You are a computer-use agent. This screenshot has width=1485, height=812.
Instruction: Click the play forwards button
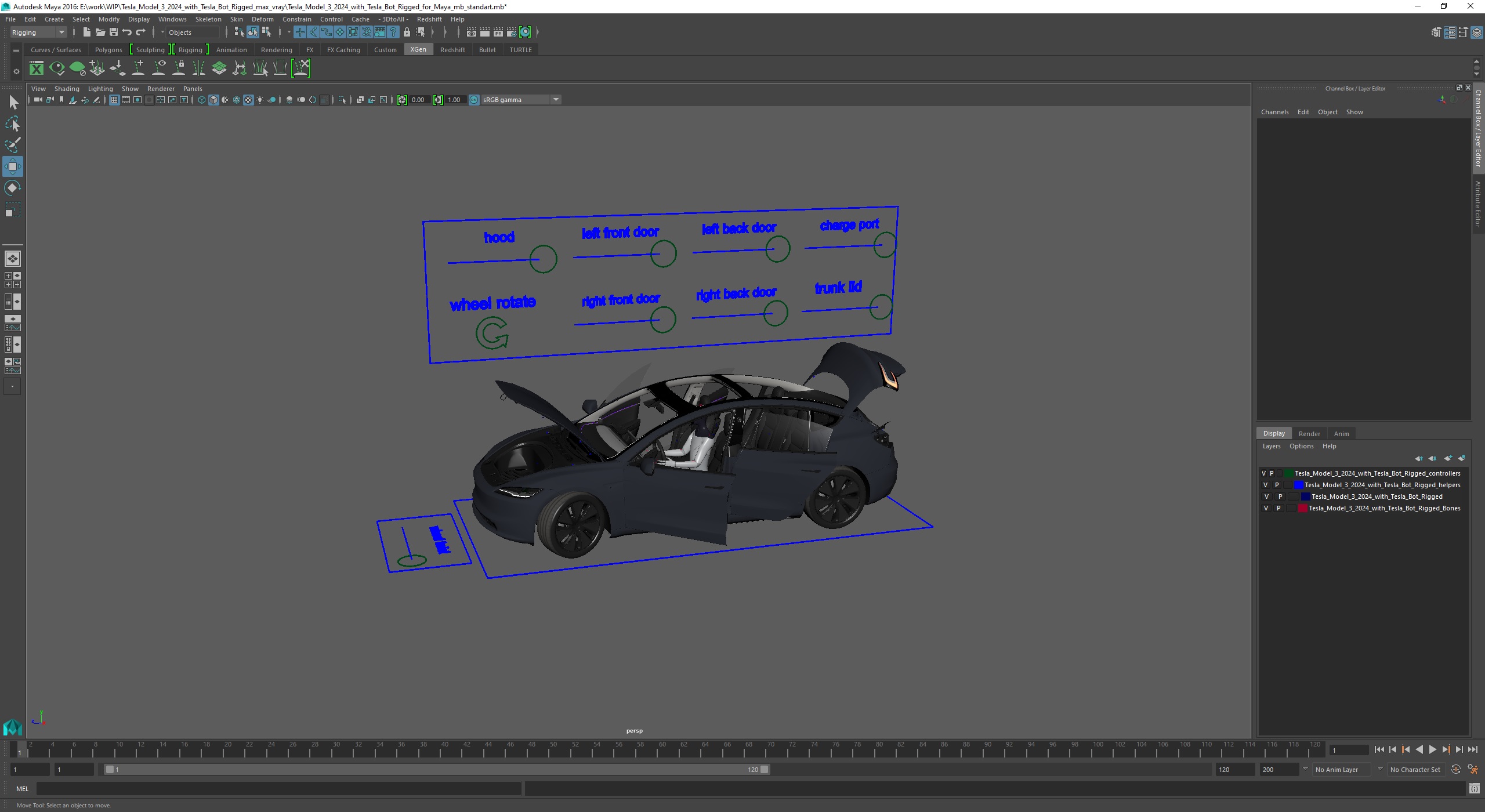[1432, 750]
